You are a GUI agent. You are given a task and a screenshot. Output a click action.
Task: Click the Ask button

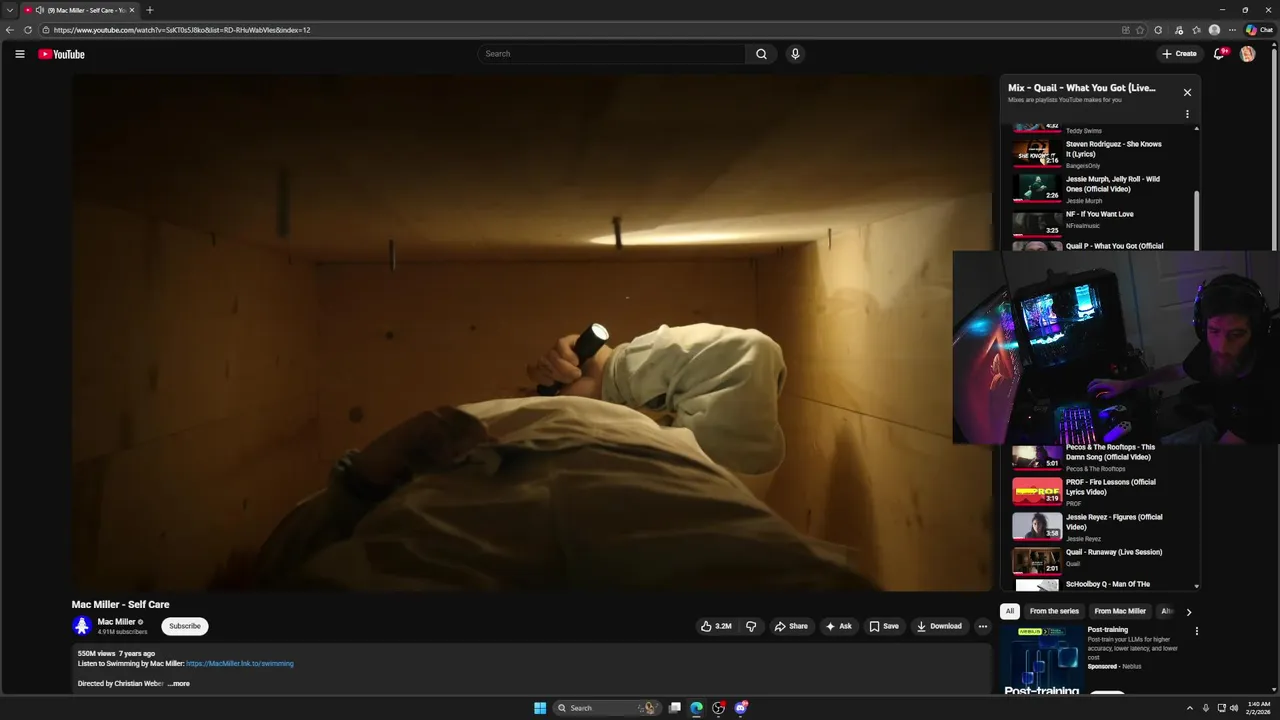(838, 626)
